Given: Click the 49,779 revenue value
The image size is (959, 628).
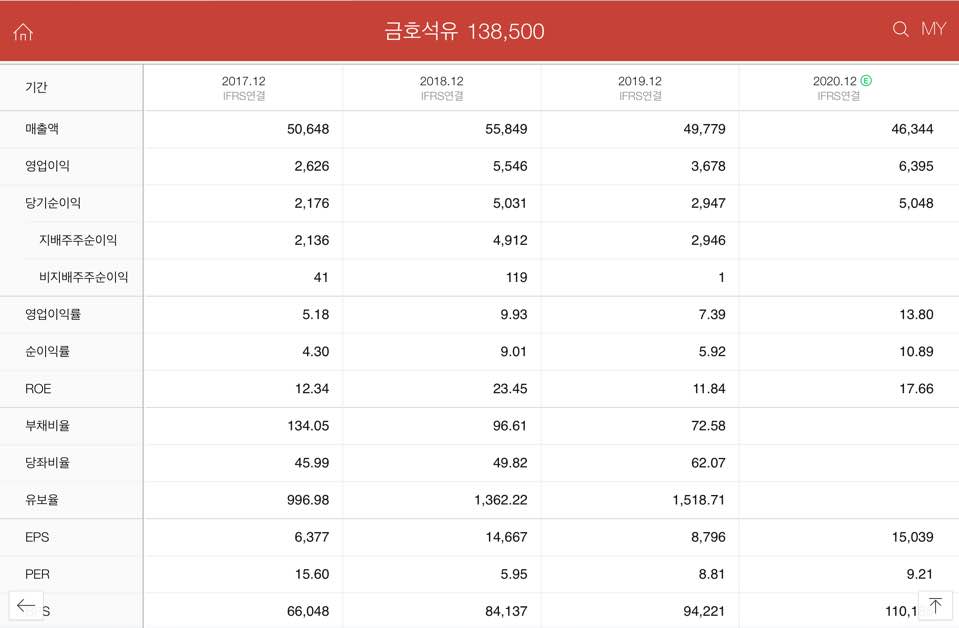Looking at the screenshot, I should pos(704,129).
